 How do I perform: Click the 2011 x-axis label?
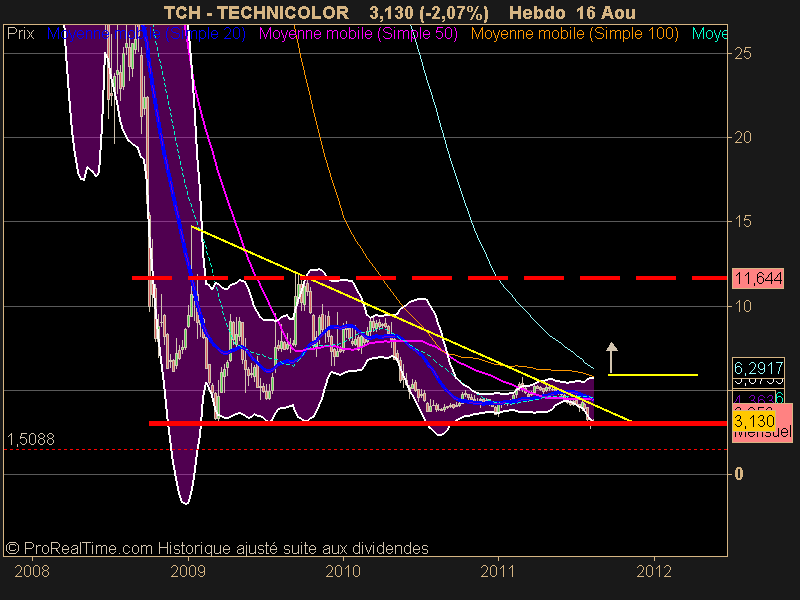point(498,571)
